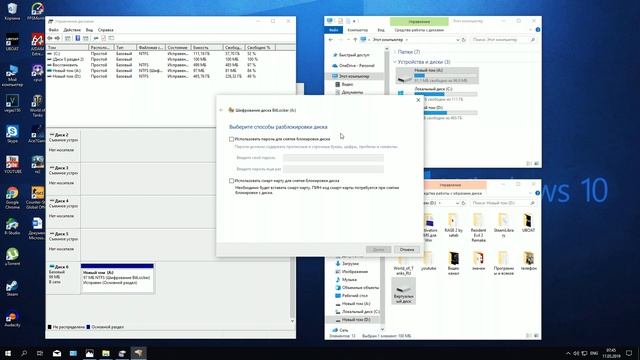
Task: Open значки folder in D: window
Action: pyautogui.click(x=478, y=261)
